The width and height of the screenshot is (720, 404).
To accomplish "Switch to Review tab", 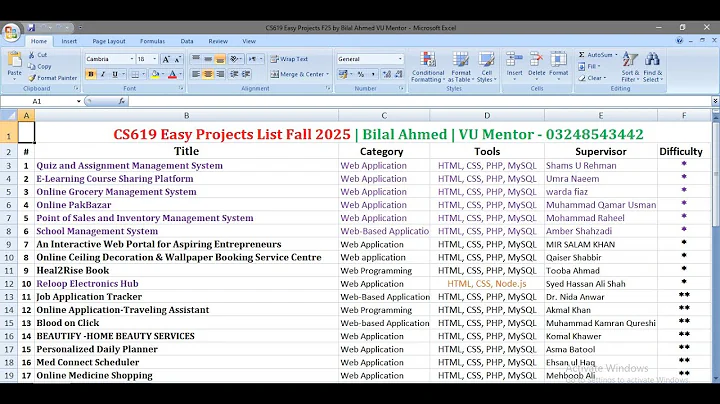I will point(218,41).
